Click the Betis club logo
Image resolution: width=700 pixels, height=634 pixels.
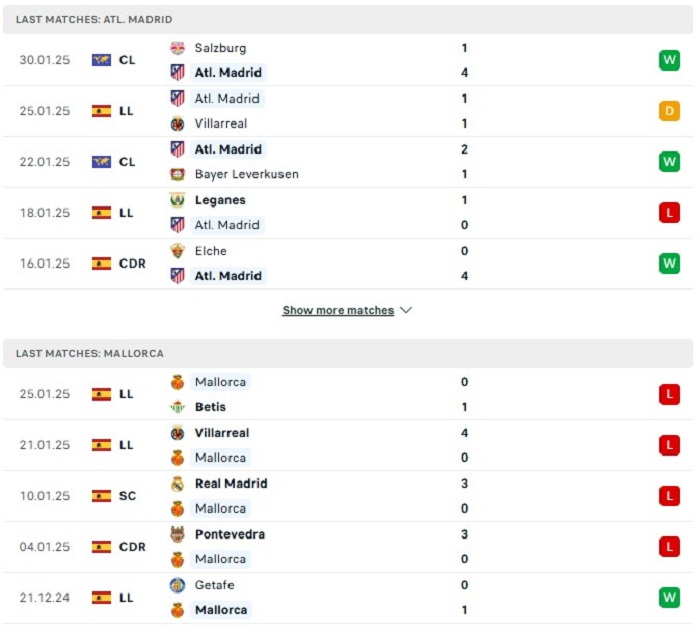pyautogui.click(x=177, y=407)
